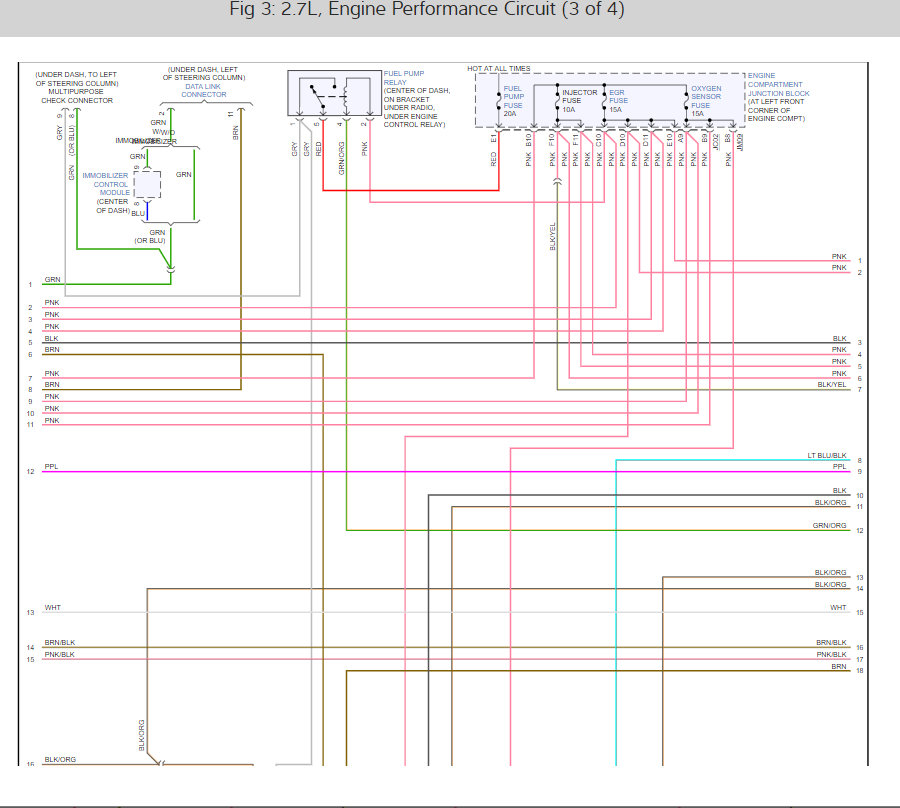Click the Fuel Pump Relay label text

point(404,78)
